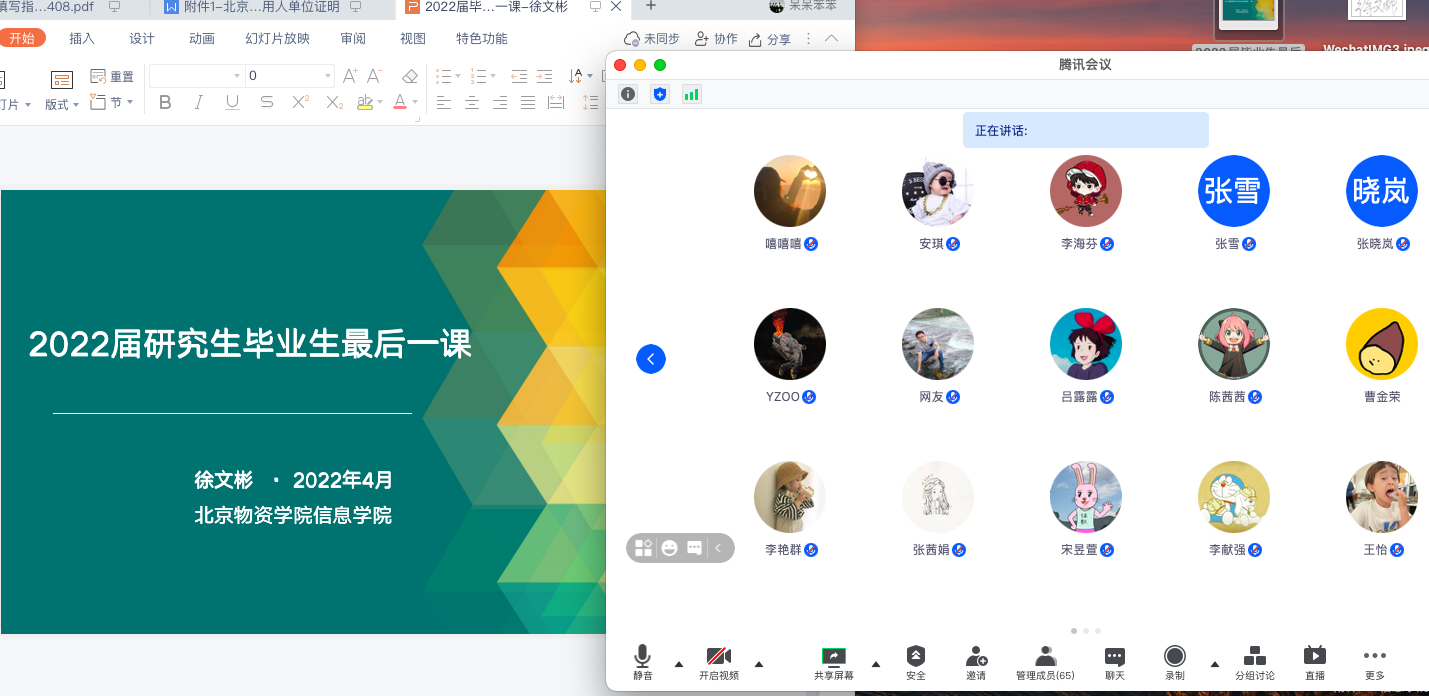Viewport: 1429px width, 696px height.
Task: Open the font color picker A
Action: 400,102
